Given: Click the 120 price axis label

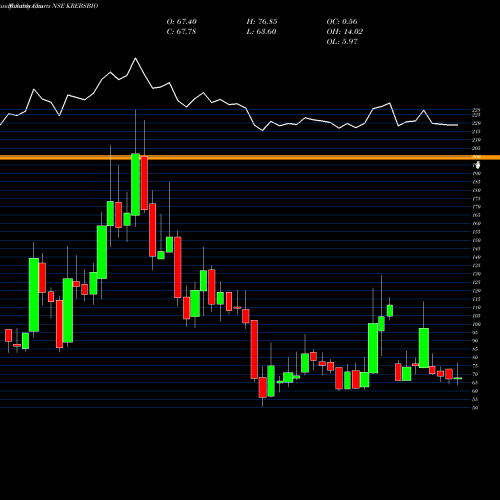Looking at the screenshot, I should click(x=476, y=291).
